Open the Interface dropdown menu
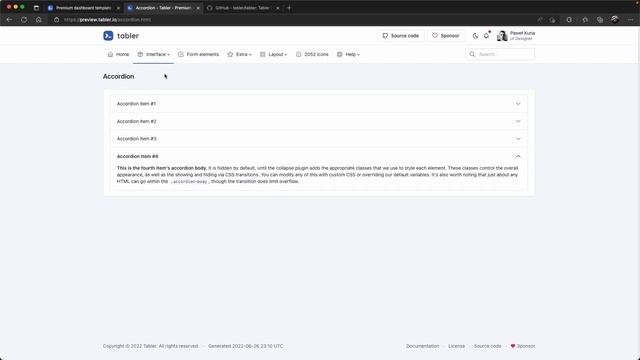 coord(153,54)
